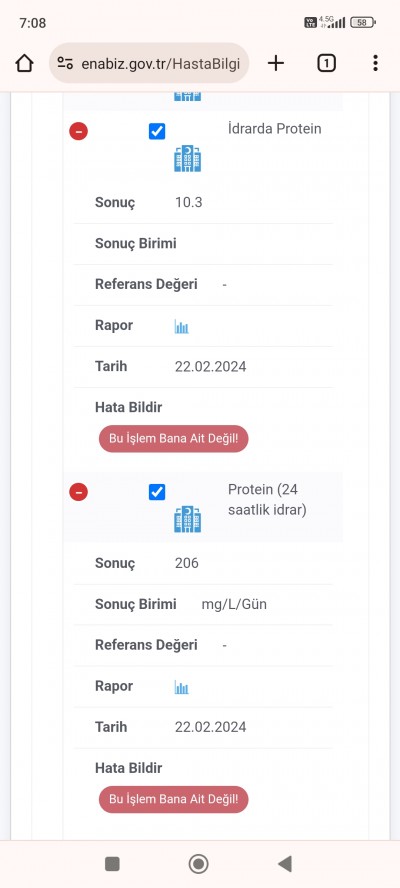Tap the enabiz.gov.tr address bar
Viewport: 400px width, 888px height.
coord(149,63)
